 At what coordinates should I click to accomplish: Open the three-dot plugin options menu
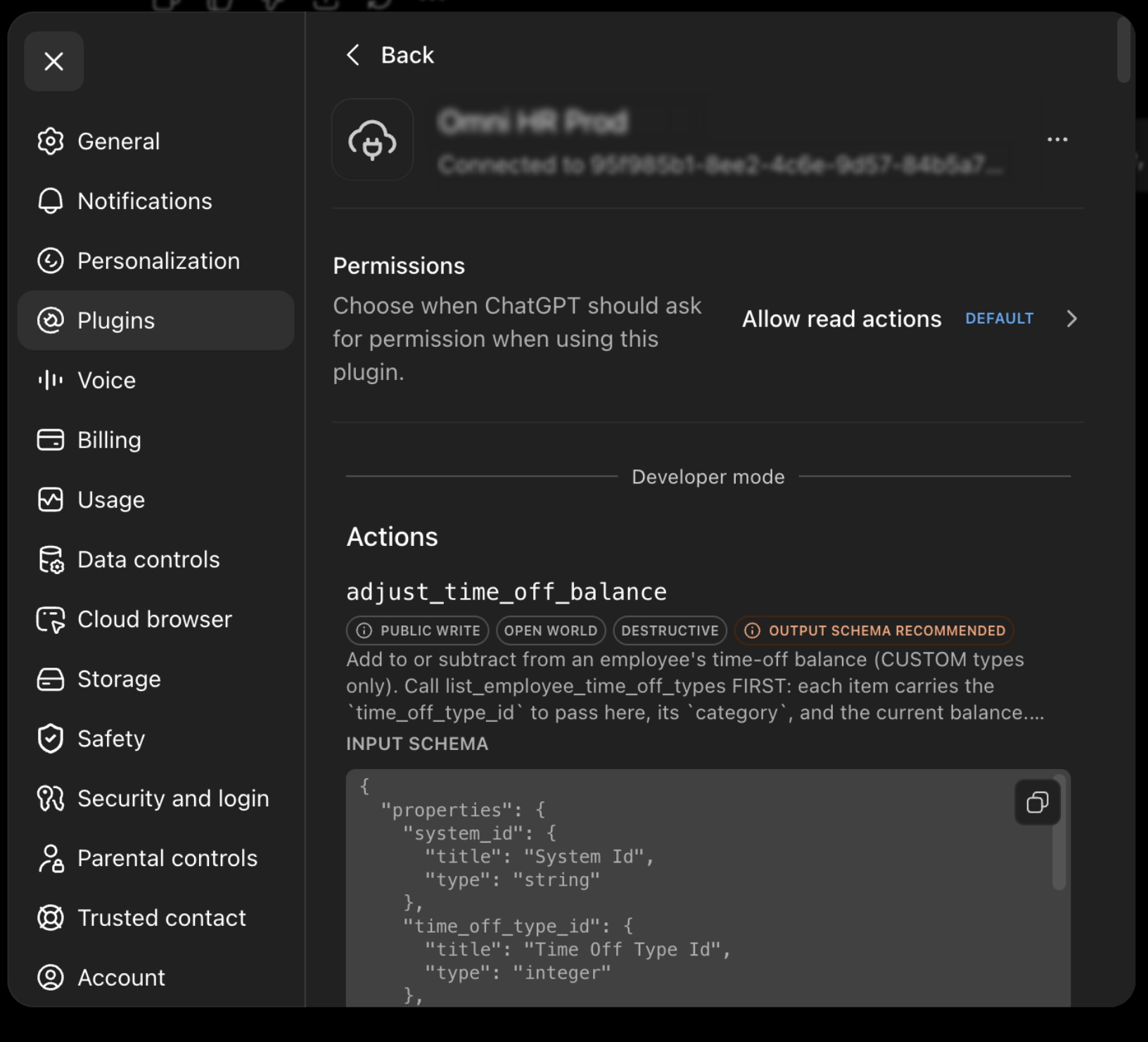click(x=1057, y=139)
